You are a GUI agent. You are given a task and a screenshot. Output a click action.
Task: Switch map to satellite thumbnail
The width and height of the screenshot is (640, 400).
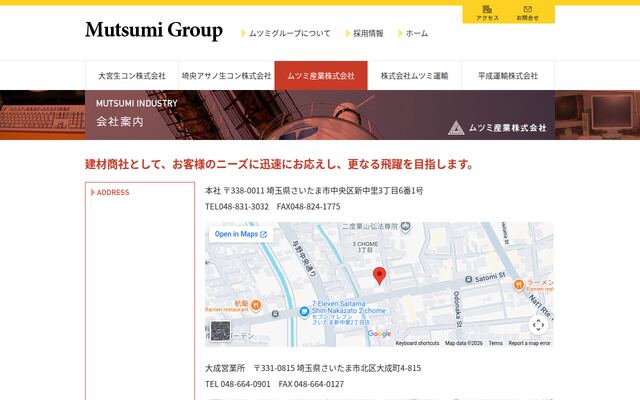click(221, 331)
